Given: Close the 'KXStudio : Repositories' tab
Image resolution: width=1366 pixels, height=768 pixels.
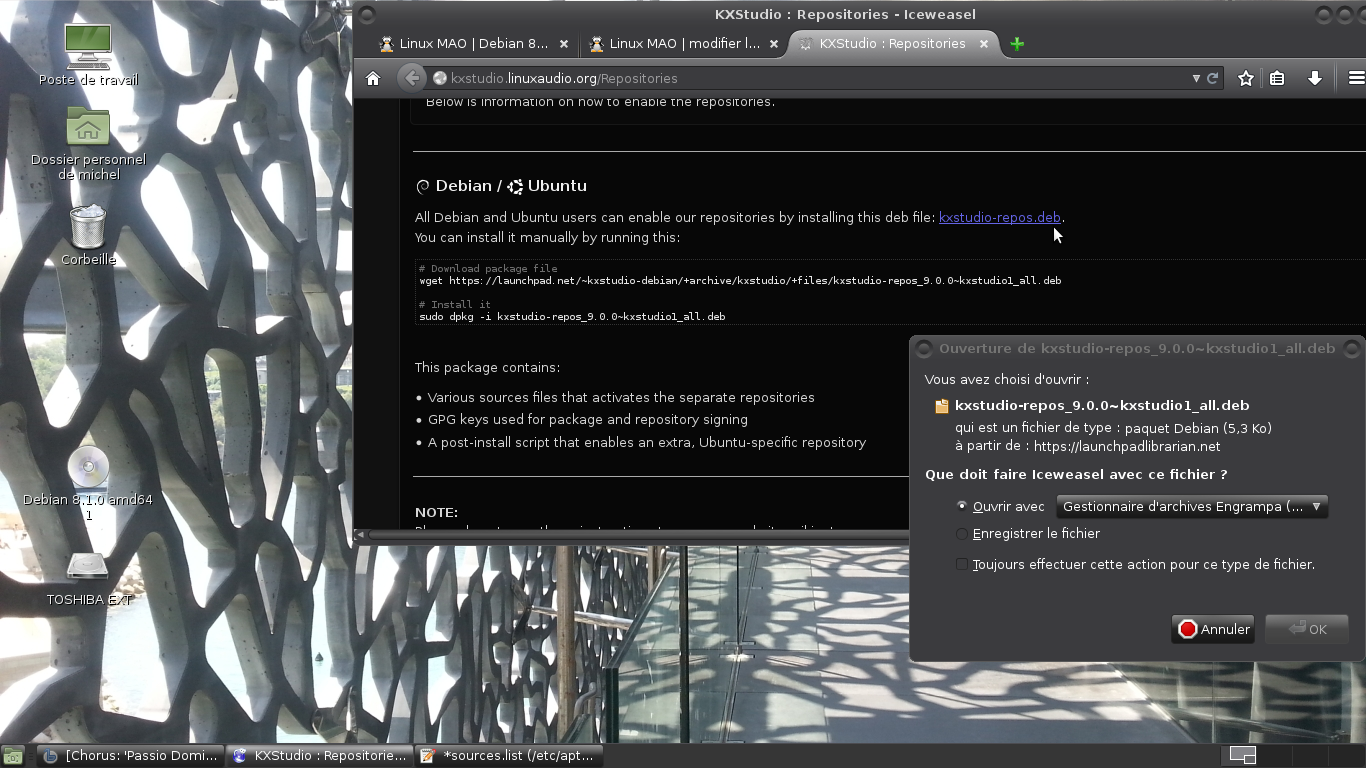Looking at the screenshot, I should click(984, 44).
